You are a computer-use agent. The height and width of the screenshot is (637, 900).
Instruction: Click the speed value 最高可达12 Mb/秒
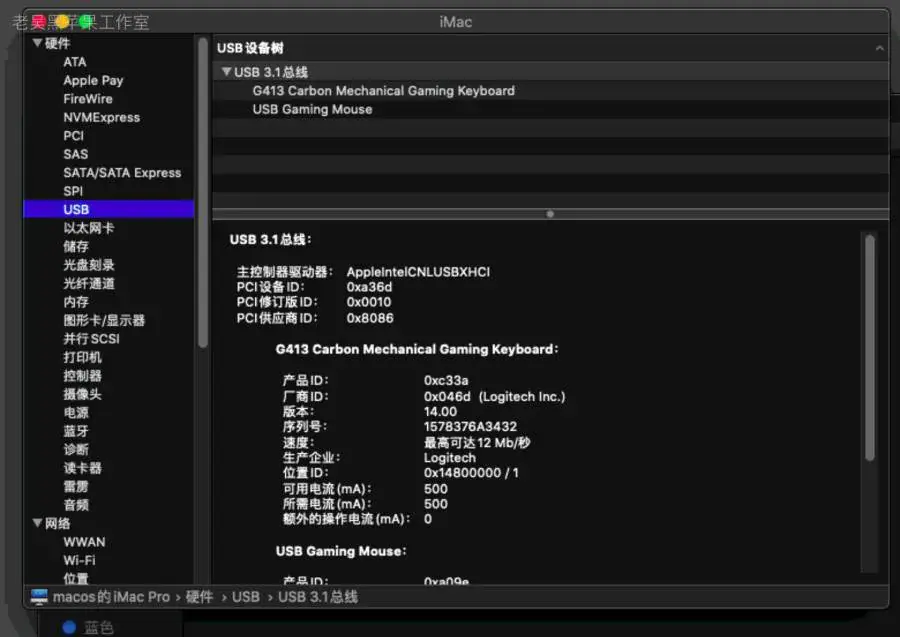477,442
